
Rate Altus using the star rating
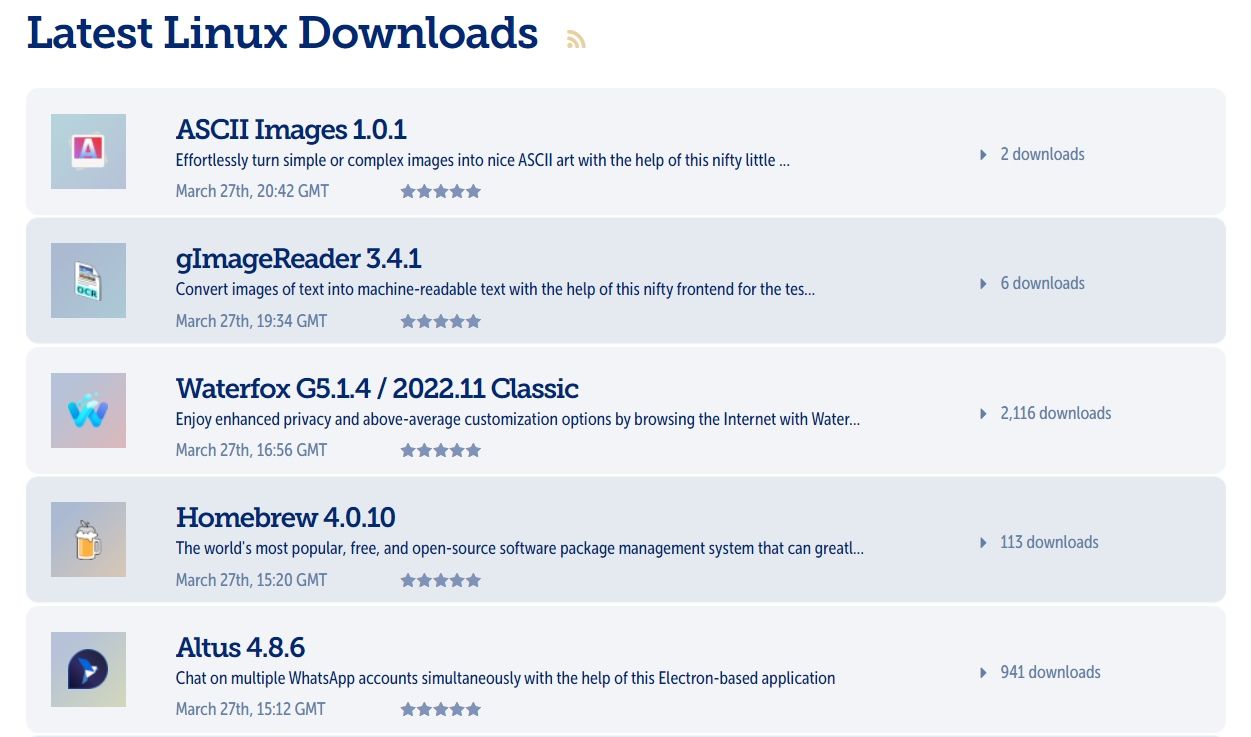click(441, 709)
